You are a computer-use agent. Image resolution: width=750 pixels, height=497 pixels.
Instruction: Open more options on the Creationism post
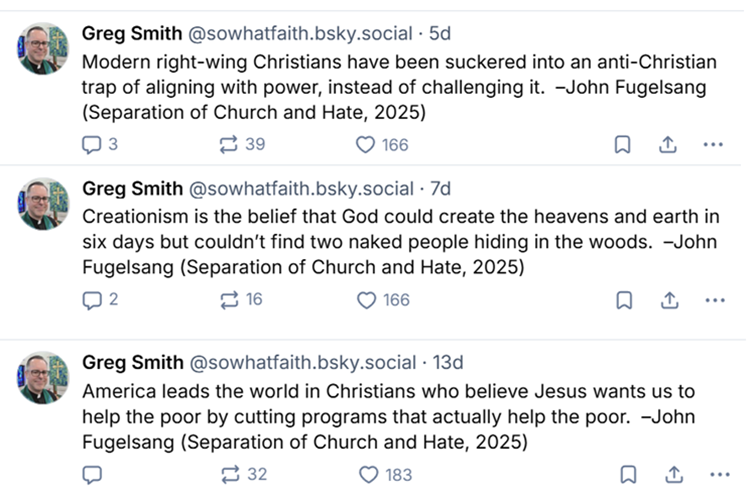pos(712,299)
